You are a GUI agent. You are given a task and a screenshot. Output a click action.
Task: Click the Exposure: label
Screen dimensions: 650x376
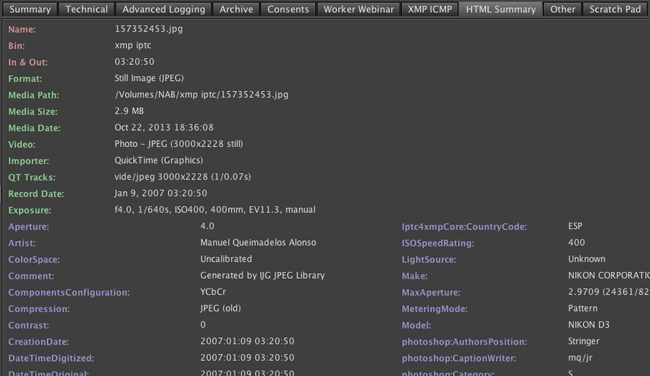tap(30, 210)
